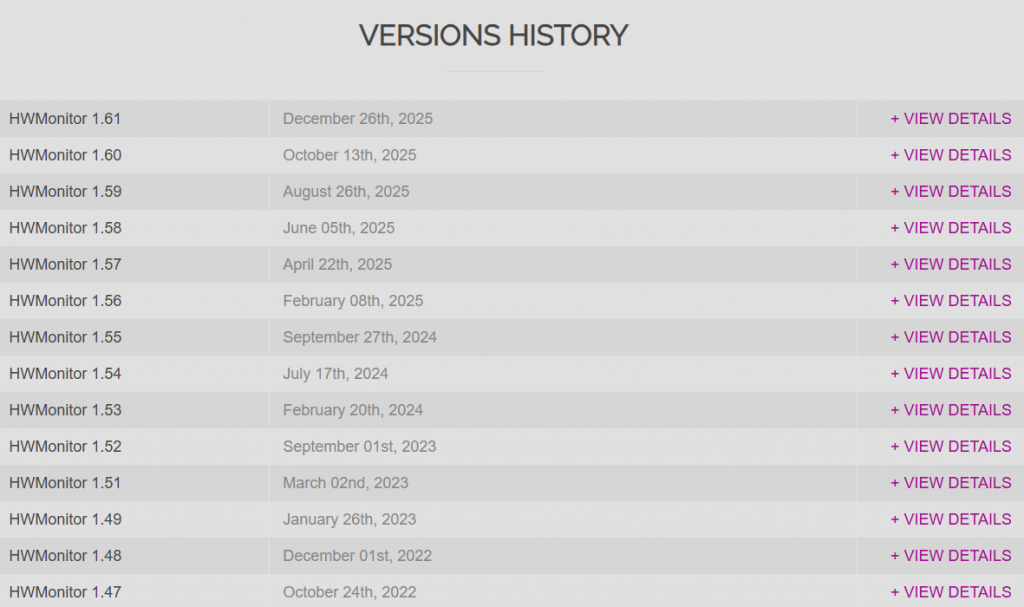
Task: Show details for July 17th, 2024 release
Action: coord(950,374)
